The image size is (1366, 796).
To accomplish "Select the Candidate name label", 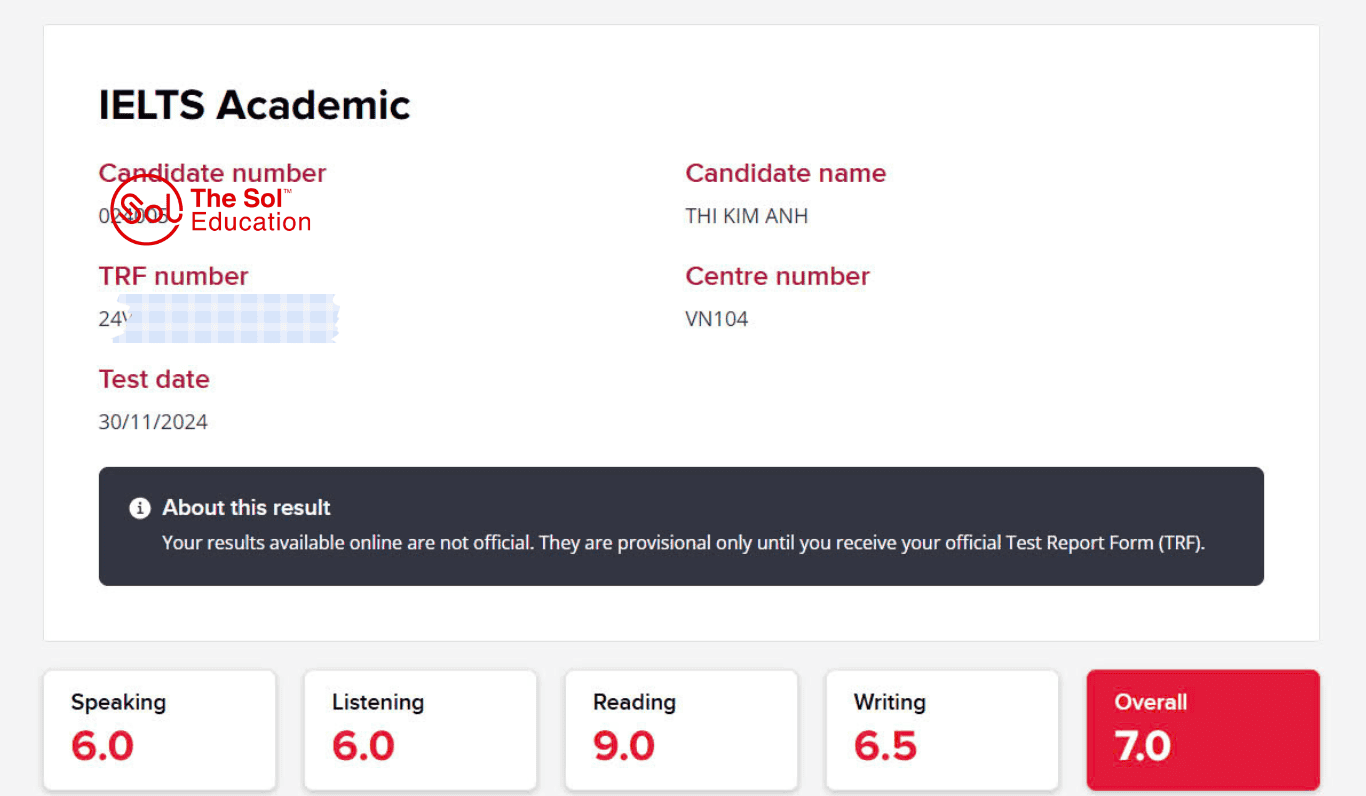I will (x=785, y=173).
